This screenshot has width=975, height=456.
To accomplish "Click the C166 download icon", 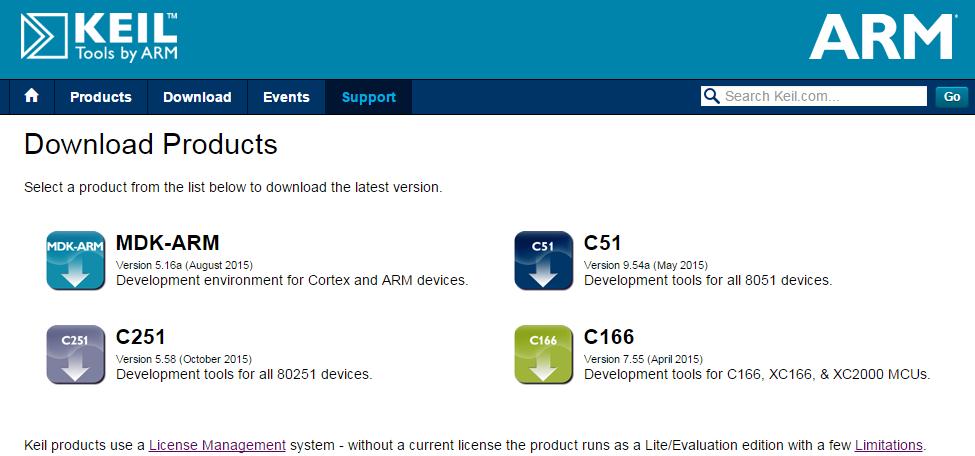I will (x=543, y=355).
